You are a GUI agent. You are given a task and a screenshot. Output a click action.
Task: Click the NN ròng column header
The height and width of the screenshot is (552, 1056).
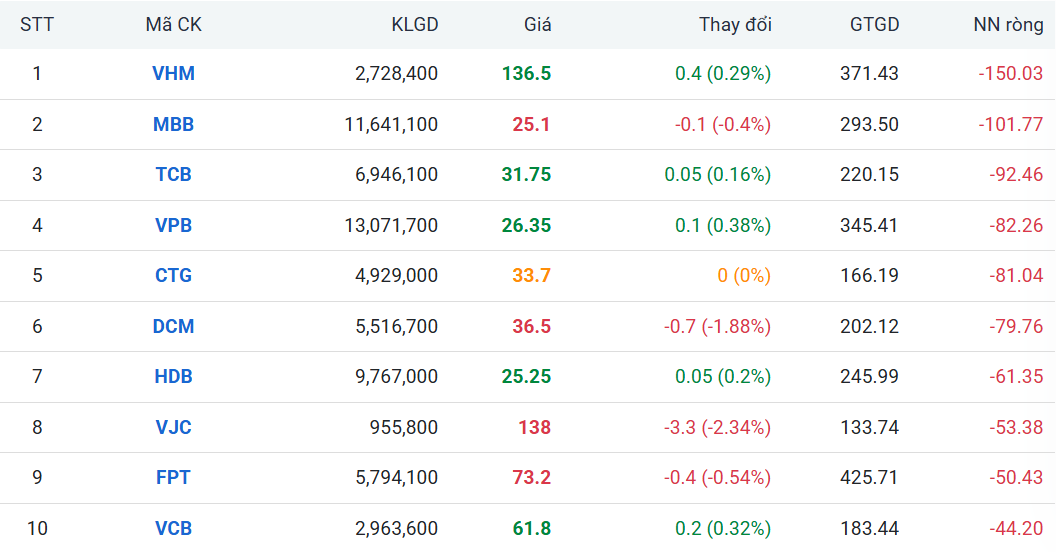click(1008, 25)
